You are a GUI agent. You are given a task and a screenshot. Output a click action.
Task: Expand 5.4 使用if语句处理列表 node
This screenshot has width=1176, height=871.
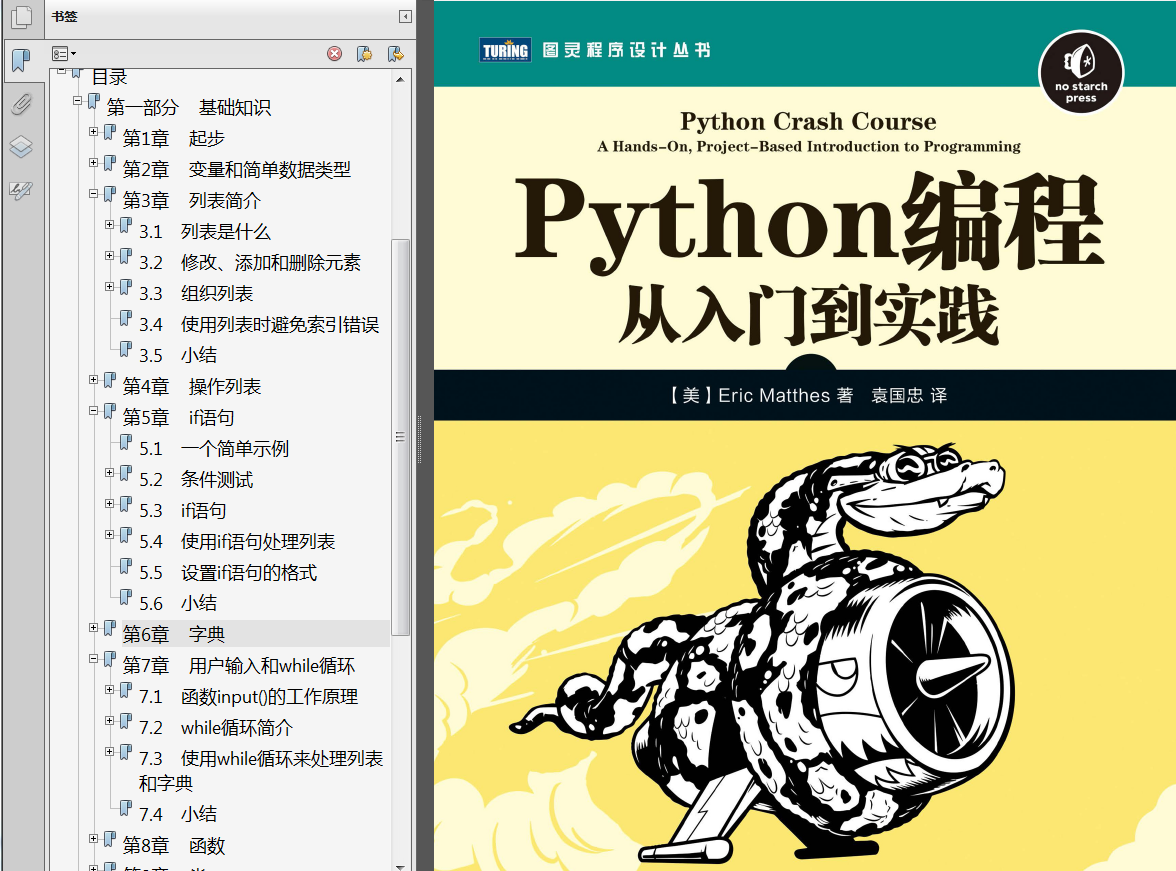(110, 534)
